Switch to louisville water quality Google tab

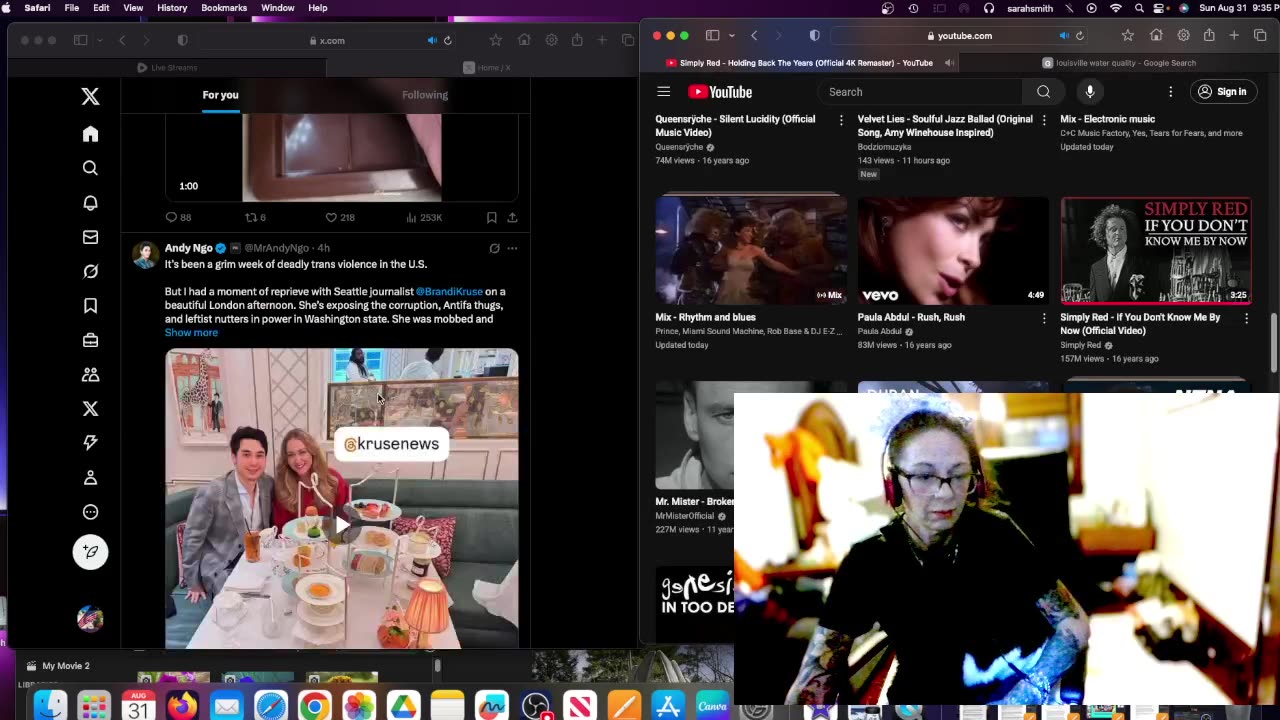1118,63
